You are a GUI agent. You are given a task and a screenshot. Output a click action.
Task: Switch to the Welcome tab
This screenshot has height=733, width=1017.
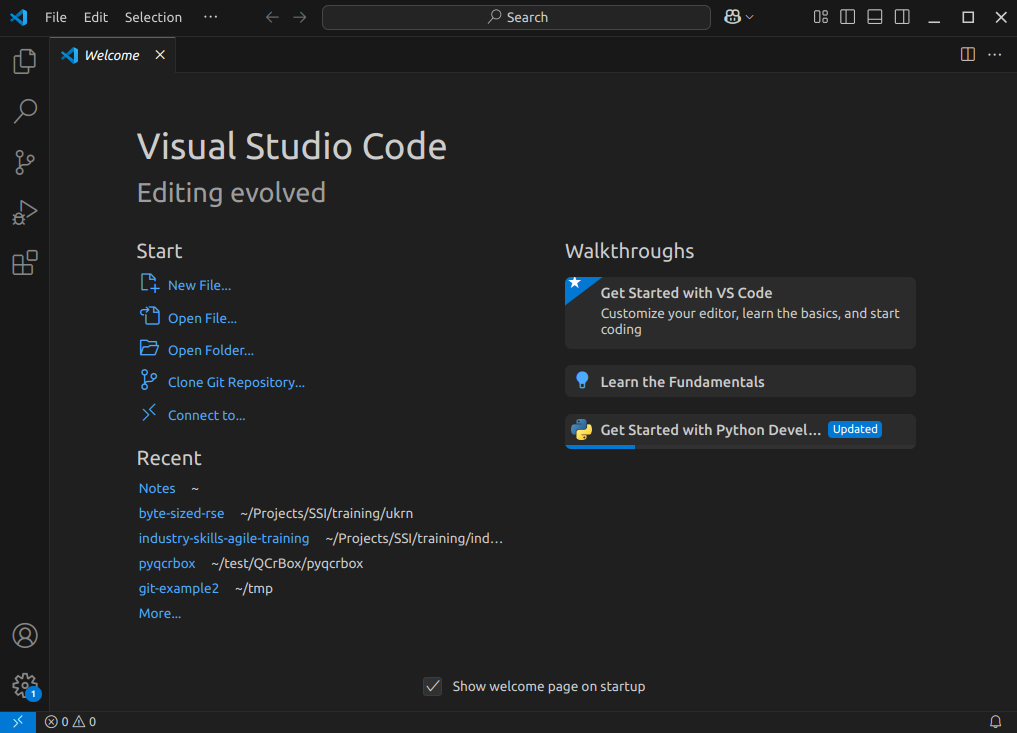pos(110,55)
